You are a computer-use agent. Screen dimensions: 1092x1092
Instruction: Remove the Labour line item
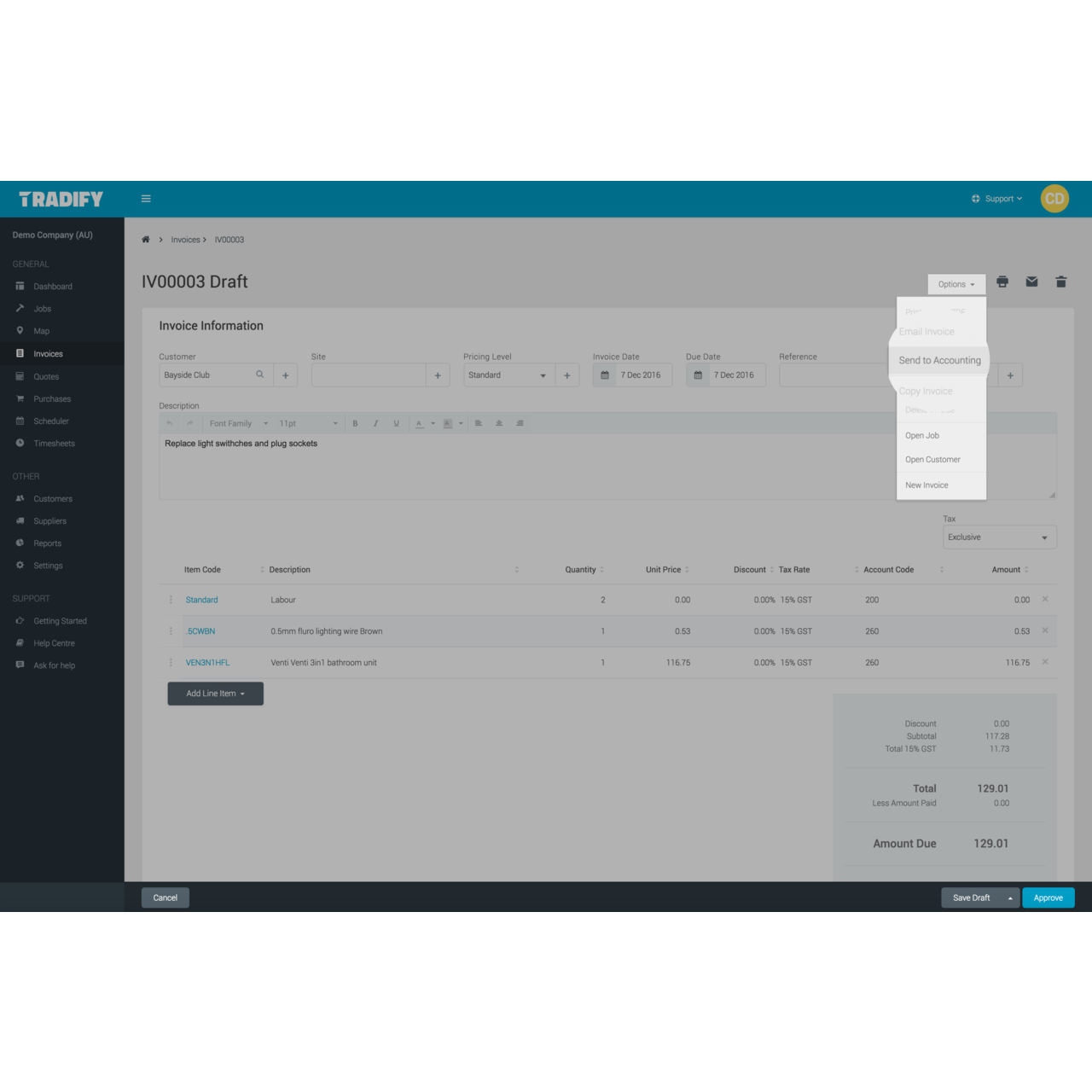tap(1045, 599)
